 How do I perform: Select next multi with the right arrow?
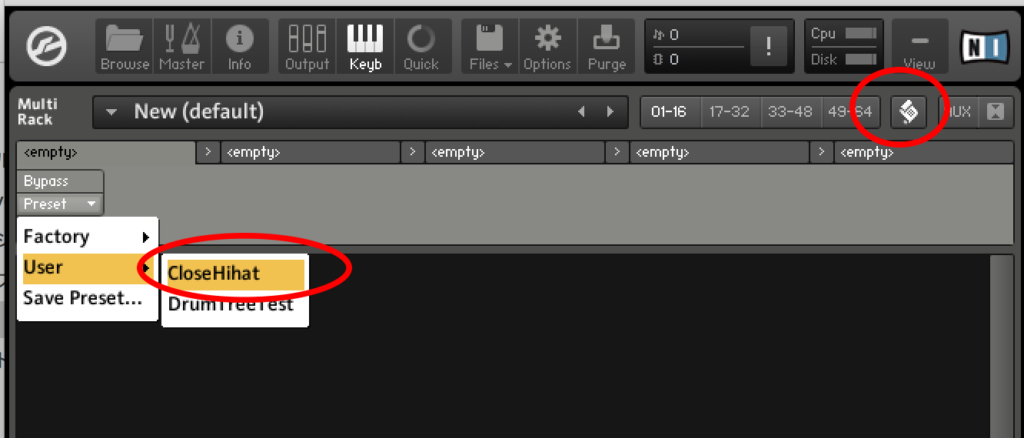(610, 112)
